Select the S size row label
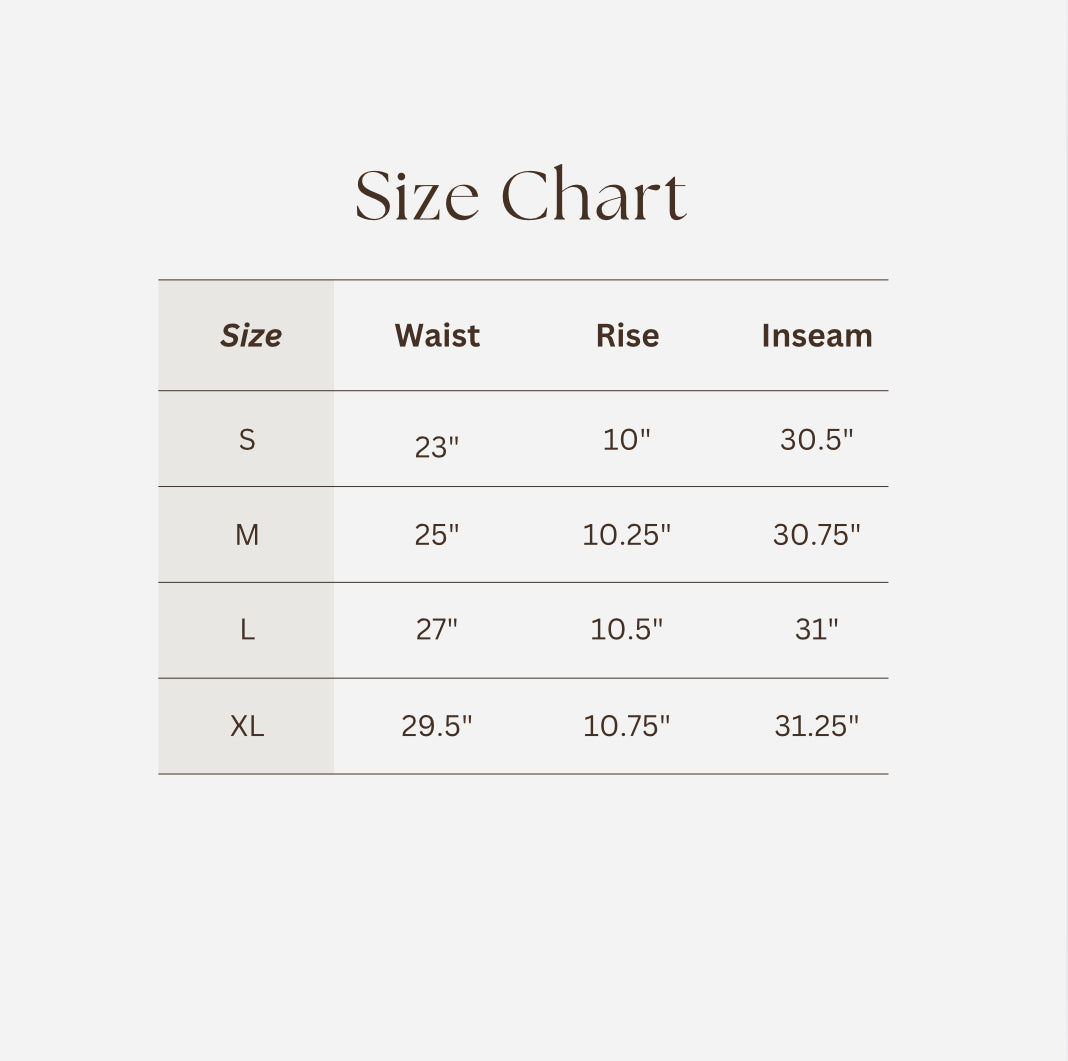This screenshot has height=1061, width=1068. pyautogui.click(x=247, y=439)
